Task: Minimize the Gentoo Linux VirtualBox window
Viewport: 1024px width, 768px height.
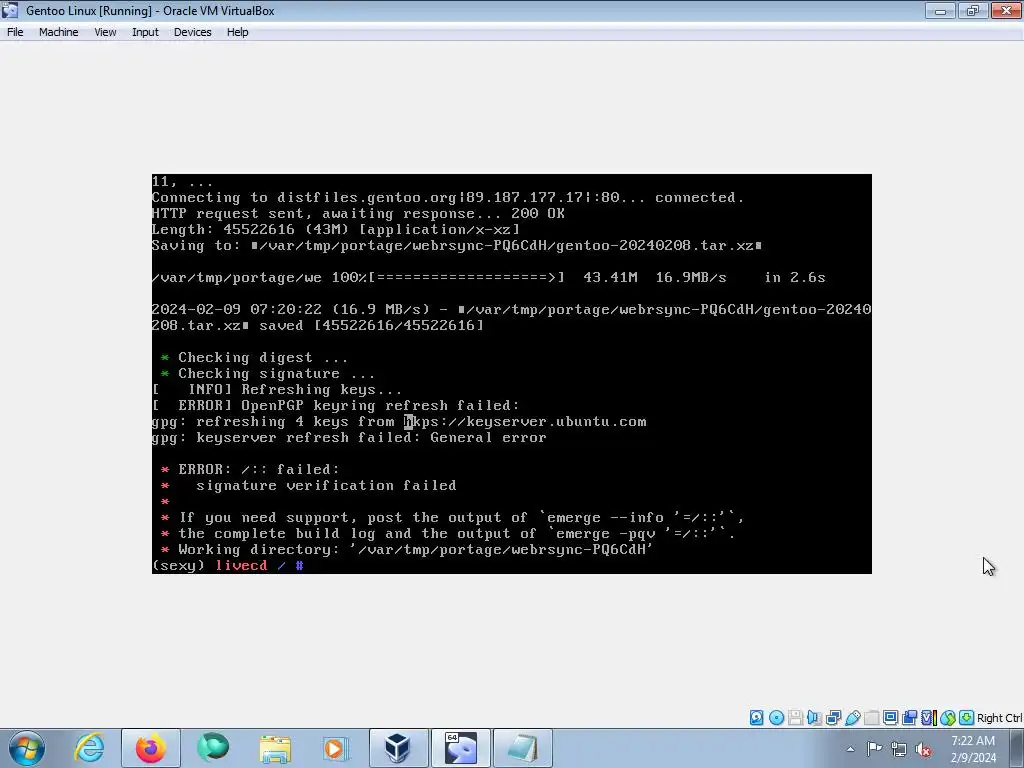Action: point(940,10)
